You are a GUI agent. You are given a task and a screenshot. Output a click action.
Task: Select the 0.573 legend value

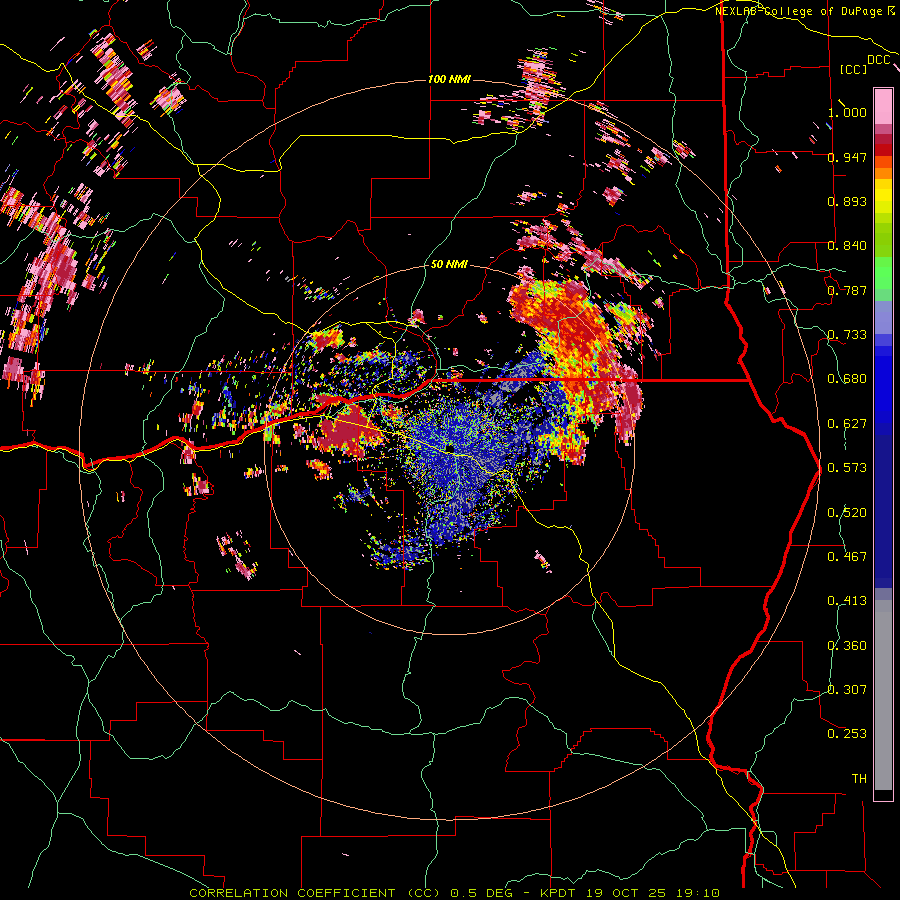point(847,468)
